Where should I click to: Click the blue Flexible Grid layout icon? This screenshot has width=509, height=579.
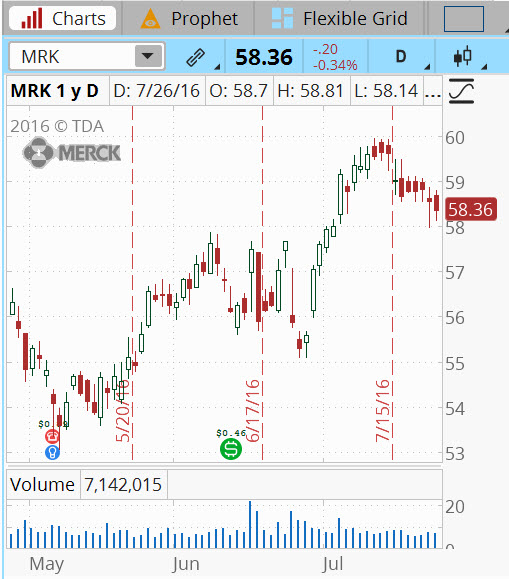282,18
